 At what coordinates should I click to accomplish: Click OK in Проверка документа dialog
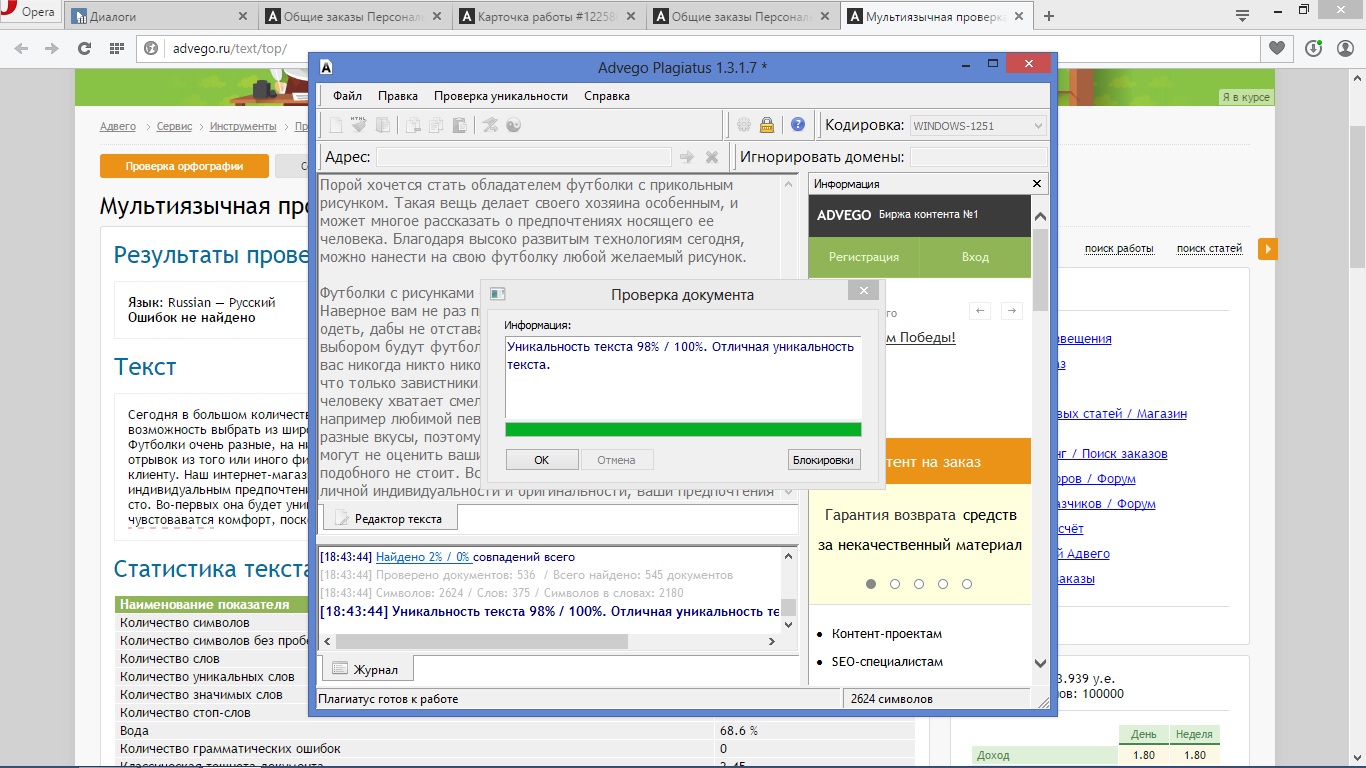(542, 460)
